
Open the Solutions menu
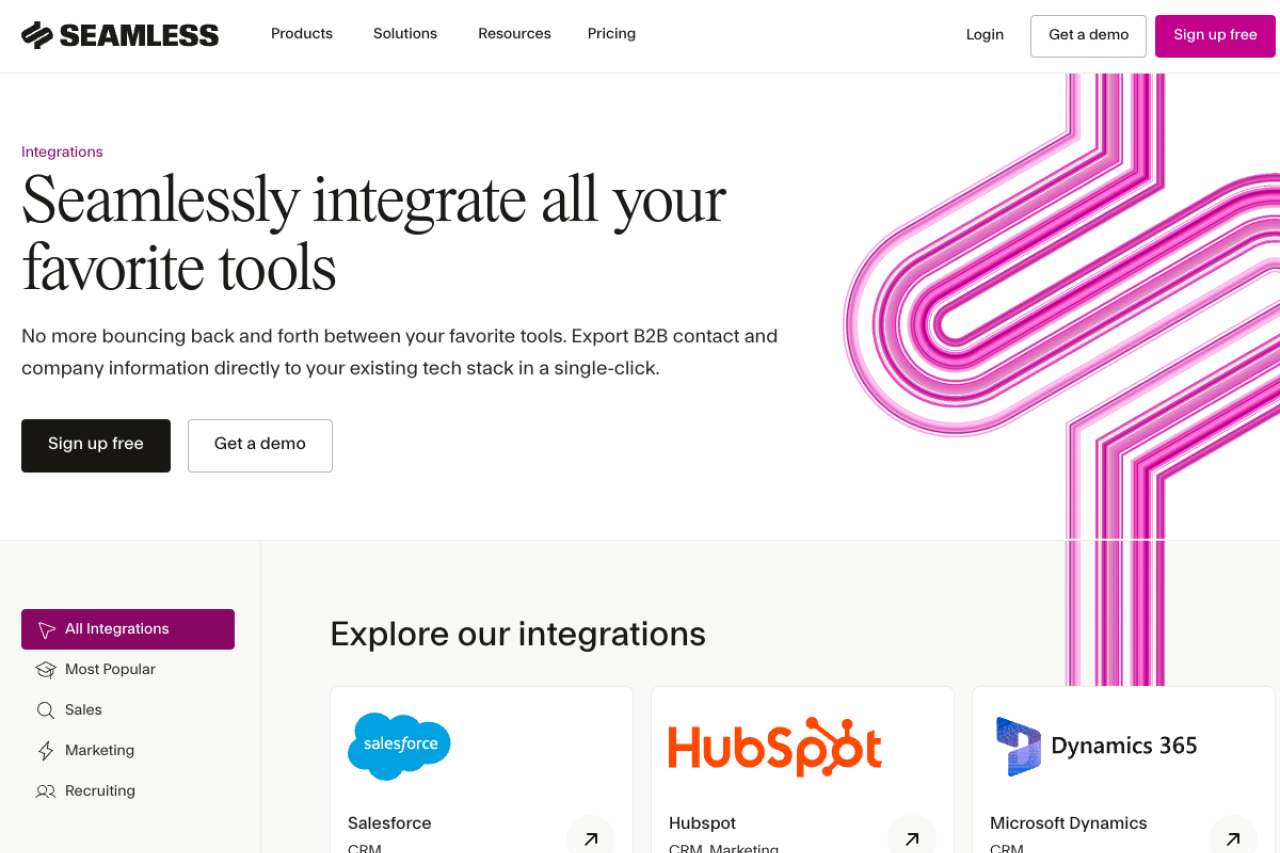click(x=405, y=34)
